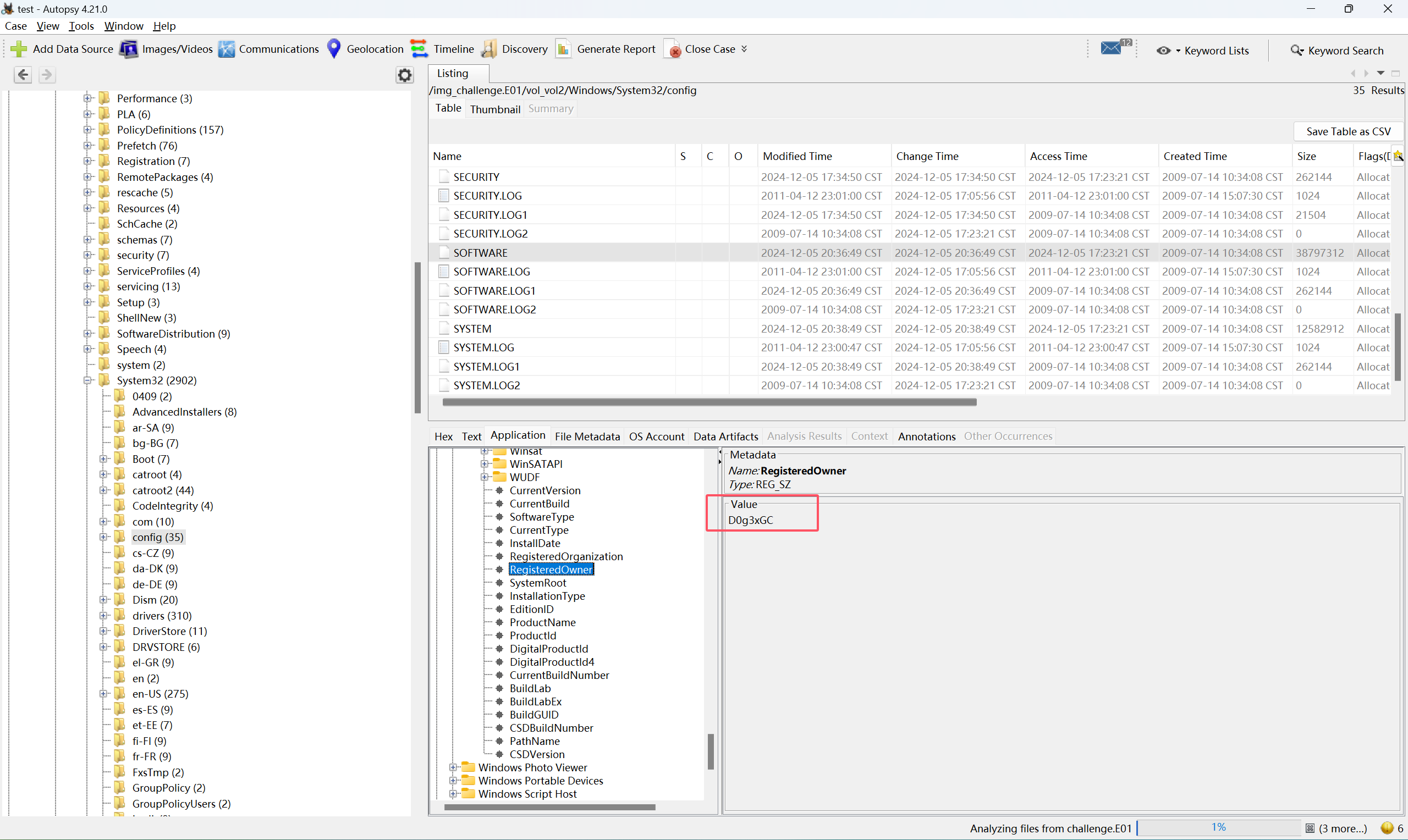Select the ProductName registry value
The height and width of the screenshot is (840, 1408).
(x=542, y=623)
